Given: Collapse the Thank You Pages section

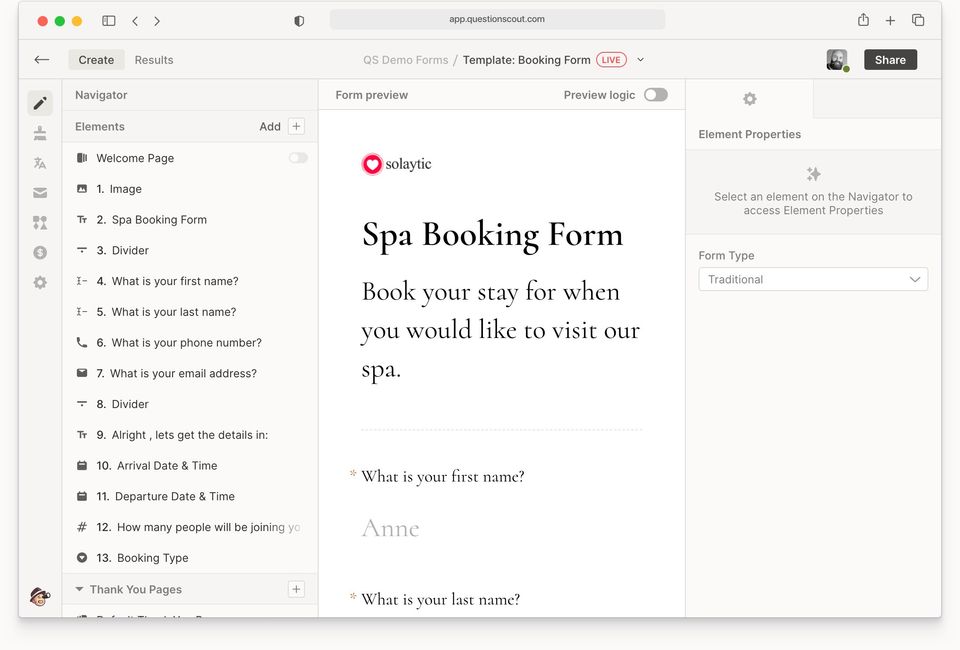Looking at the screenshot, I should (79, 589).
